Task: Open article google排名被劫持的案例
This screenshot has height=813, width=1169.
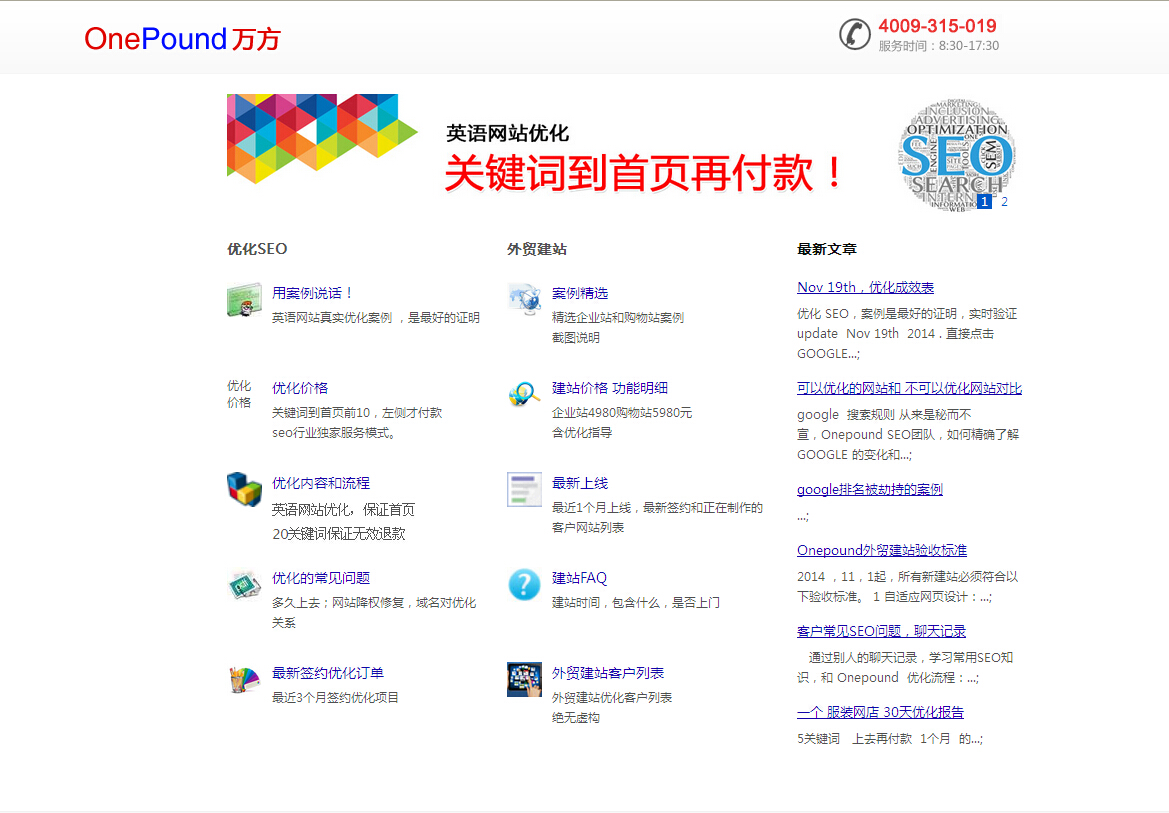Action: [x=870, y=489]
